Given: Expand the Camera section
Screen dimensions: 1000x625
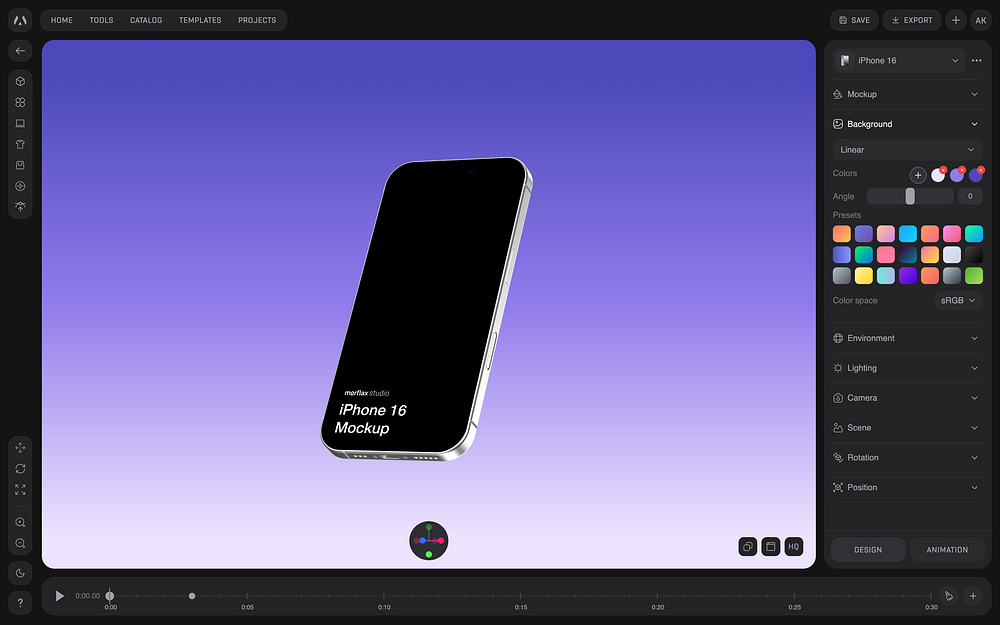Looking at the screenshot, I should click(x=906, y=398).
